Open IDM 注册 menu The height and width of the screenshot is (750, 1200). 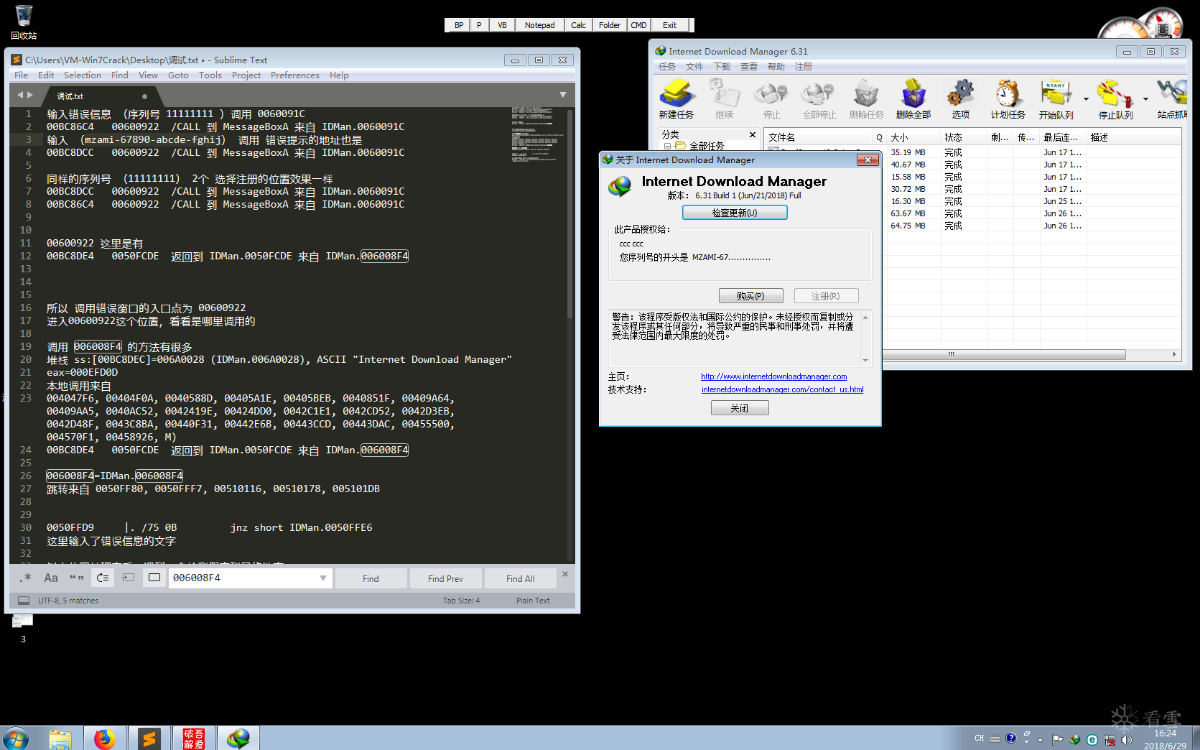click(x=803, y=67)
